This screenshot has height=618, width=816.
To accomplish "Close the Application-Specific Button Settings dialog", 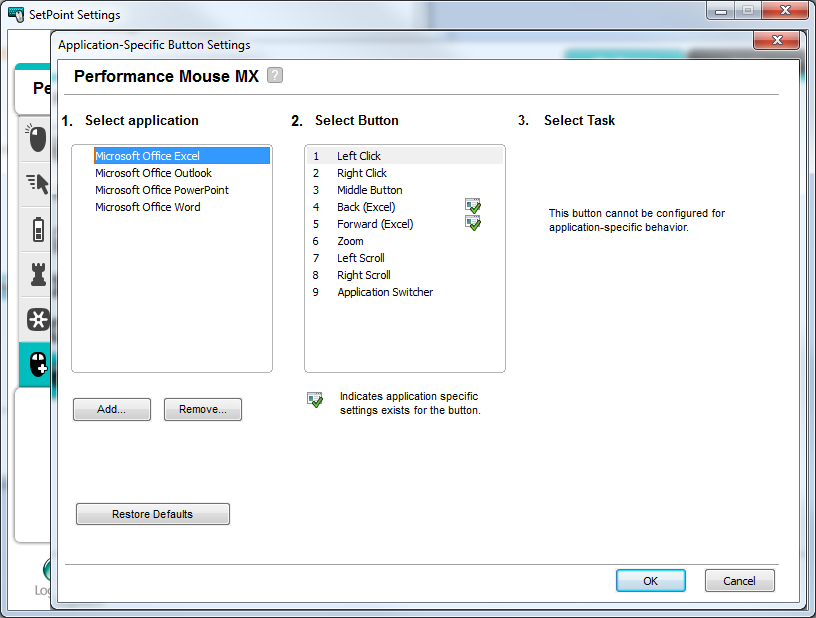I will [x=776, y=40].
